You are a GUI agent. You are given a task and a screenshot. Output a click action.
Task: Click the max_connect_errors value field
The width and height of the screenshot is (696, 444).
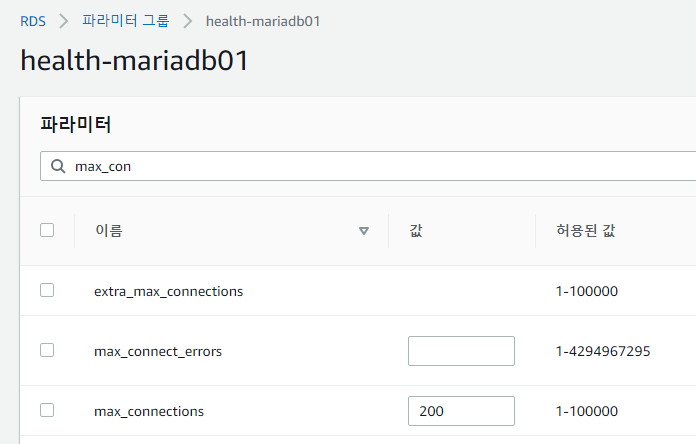tap(461, 351)
